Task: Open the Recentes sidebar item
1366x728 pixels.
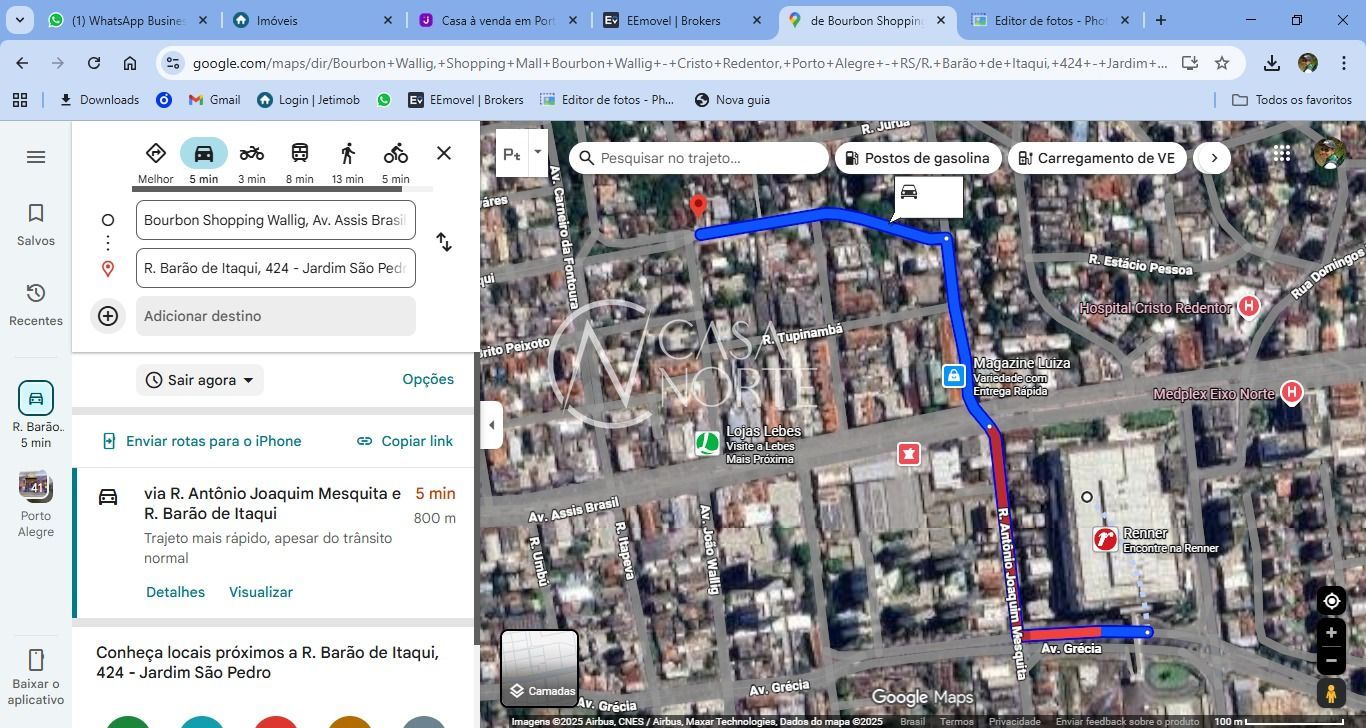Action: (36, 302)
